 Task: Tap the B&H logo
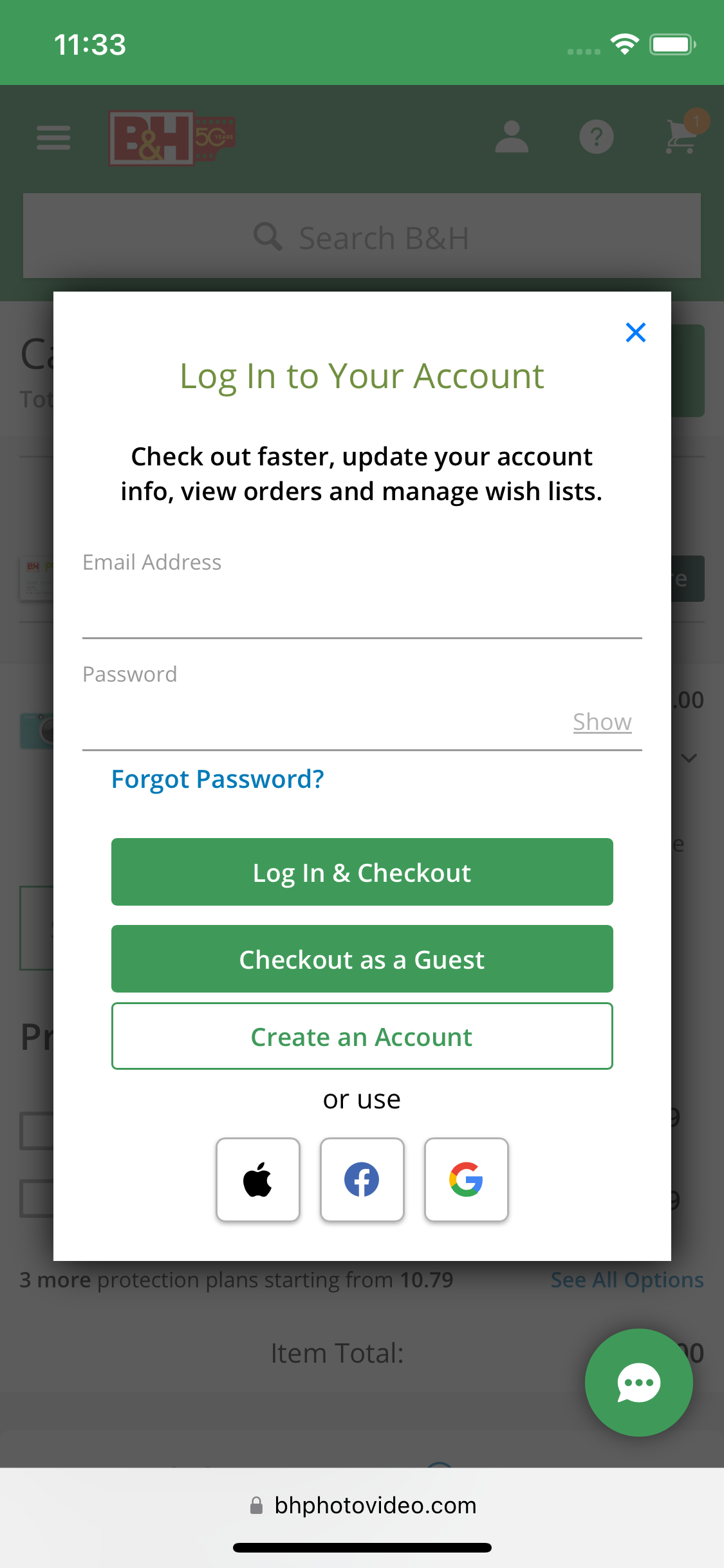171,138
